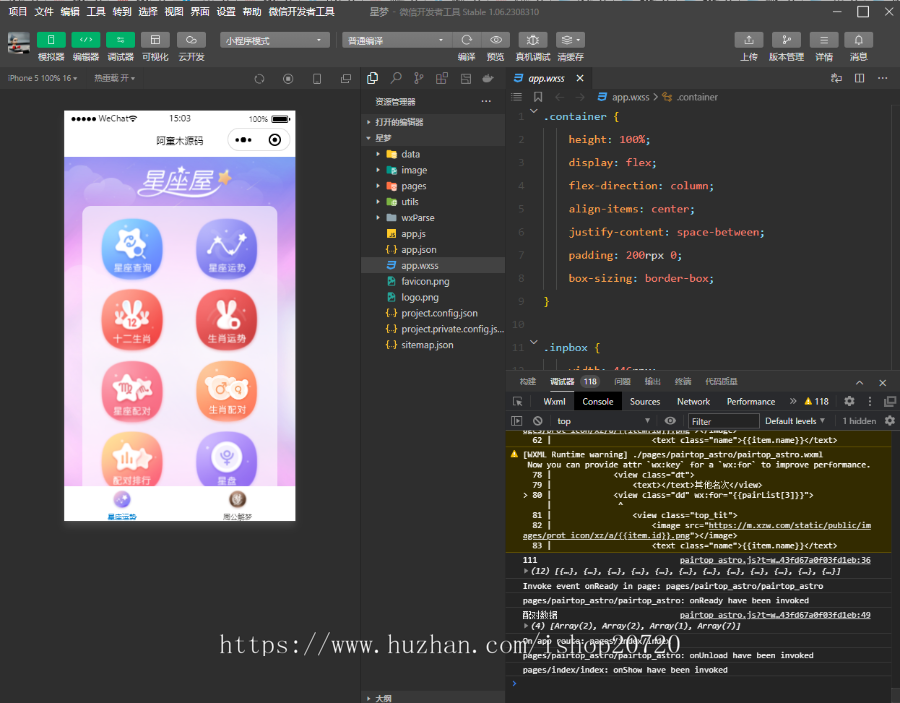Open the 项目 menu
This screenshot has width=900, height=703.
pyautogui.click(x=18, y=11)
